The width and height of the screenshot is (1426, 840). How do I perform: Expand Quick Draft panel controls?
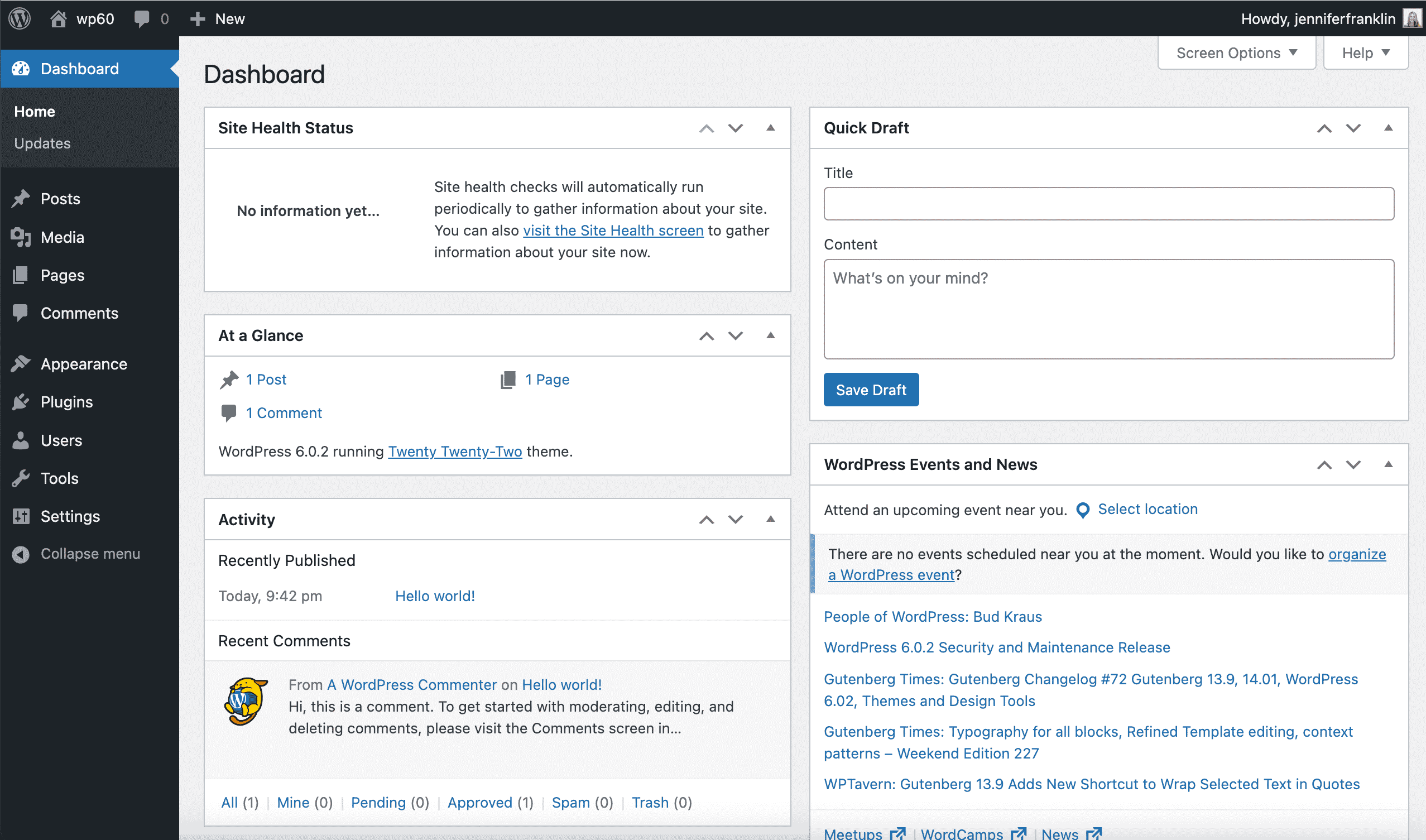coord(1390,128)
